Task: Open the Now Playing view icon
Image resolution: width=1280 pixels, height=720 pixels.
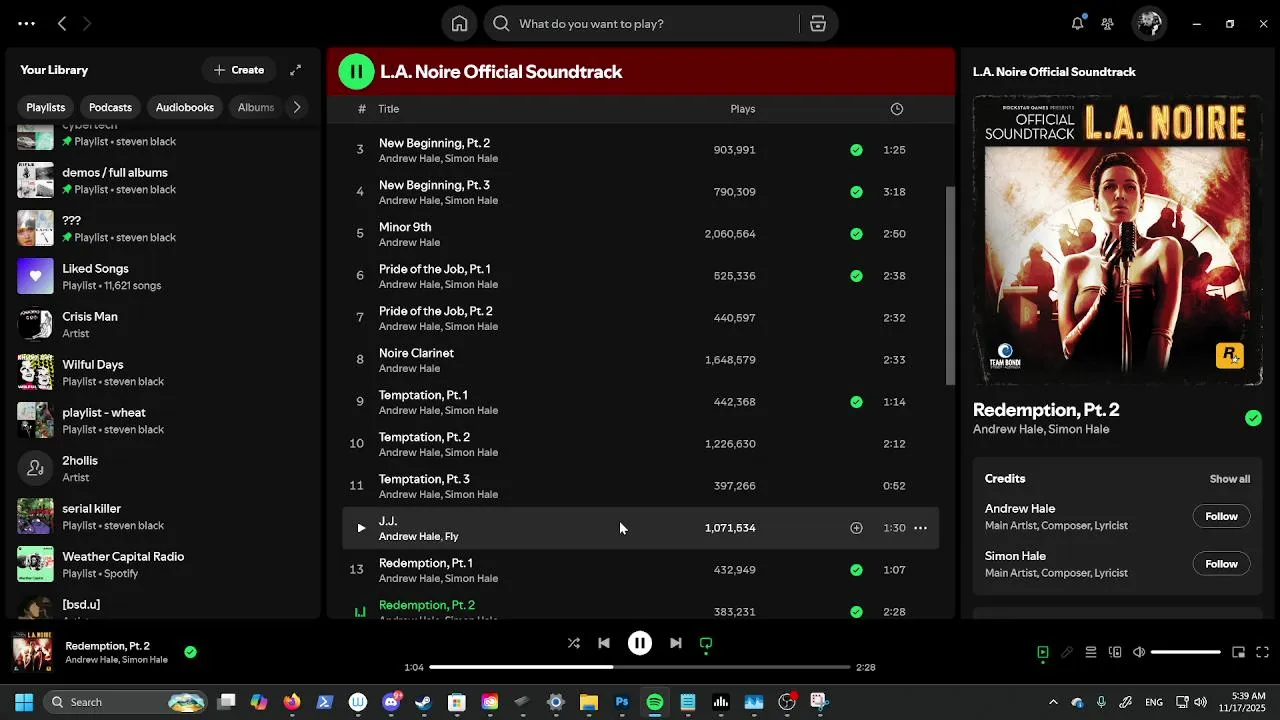Action: pos(1043,652)
